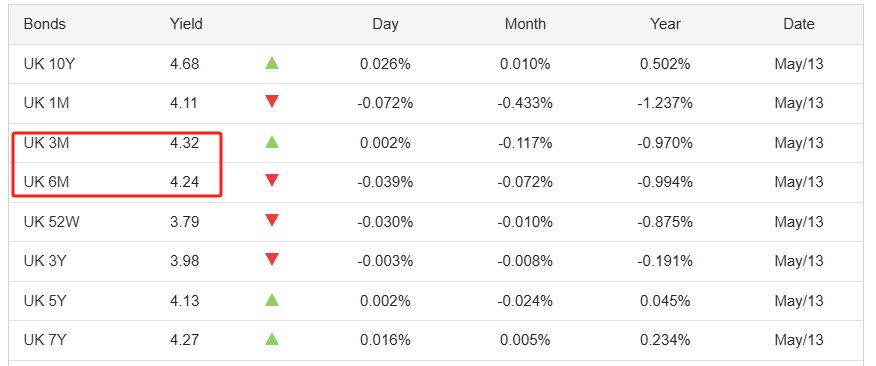This screenshot has width=876, height=366.
Task: Sort by the Month column header
Action: click(x=525, y=24)
